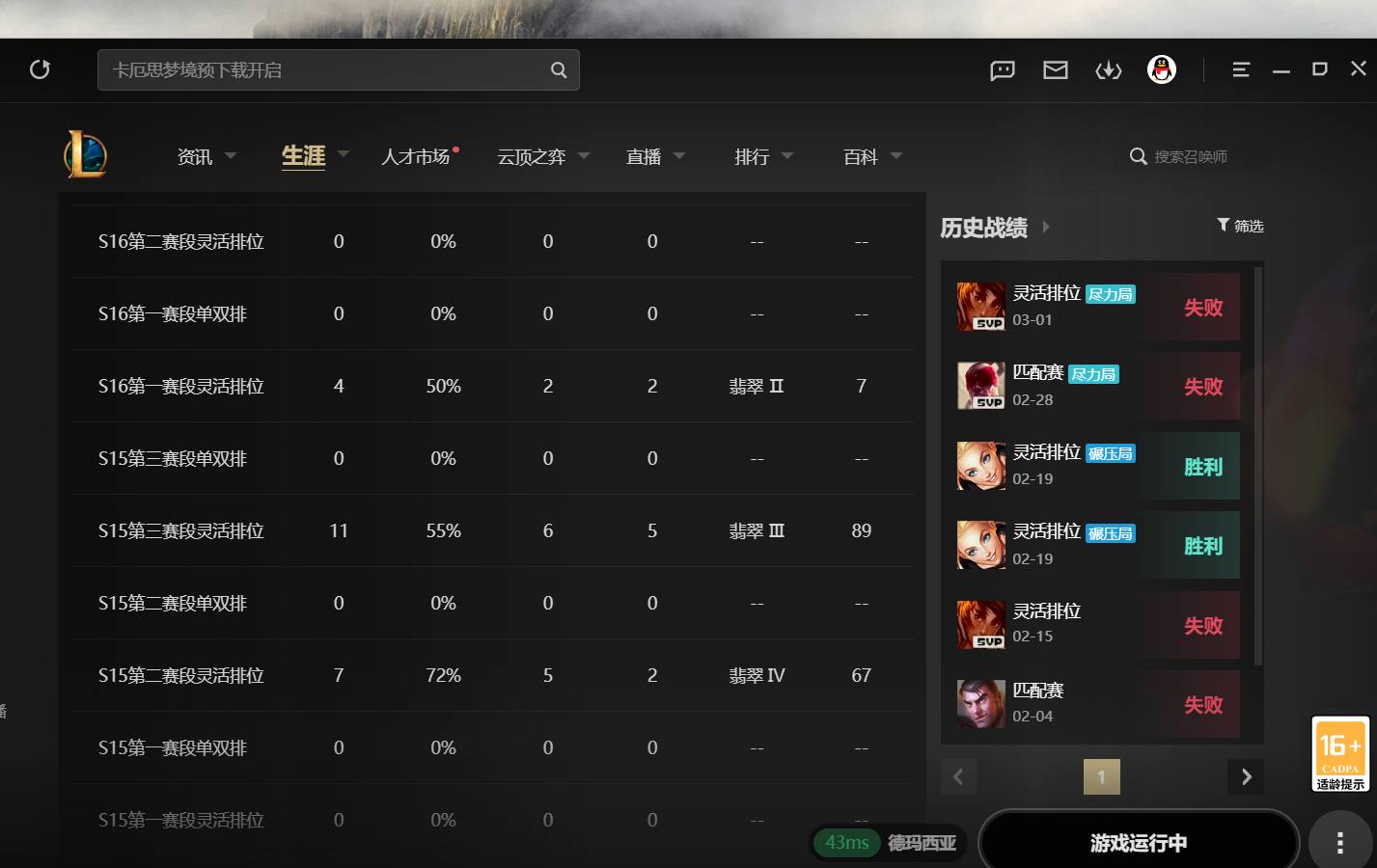
Task: Go to previous match history page
Action: pos(958,776)
